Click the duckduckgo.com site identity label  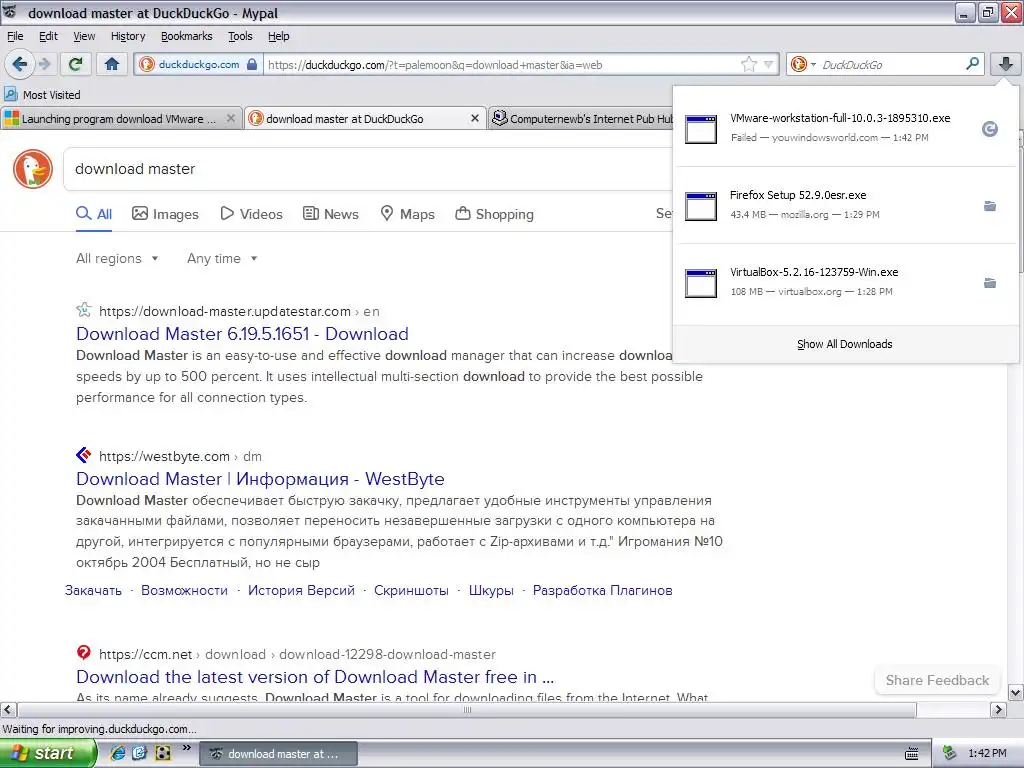(199, 64)
